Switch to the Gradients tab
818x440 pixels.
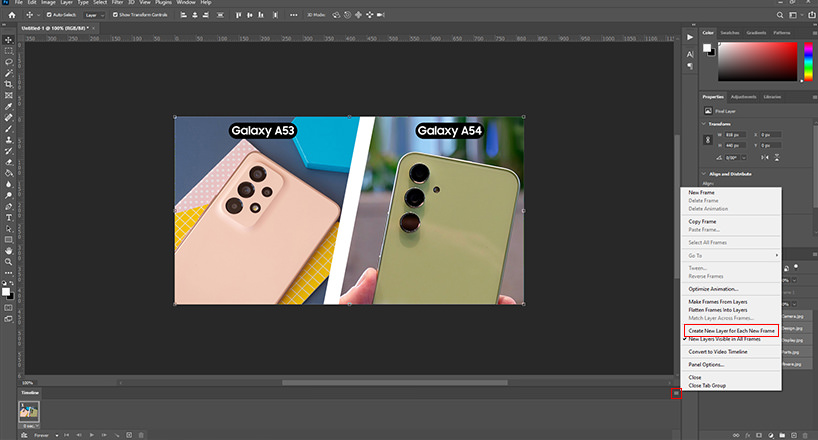(x=756, y=33)
